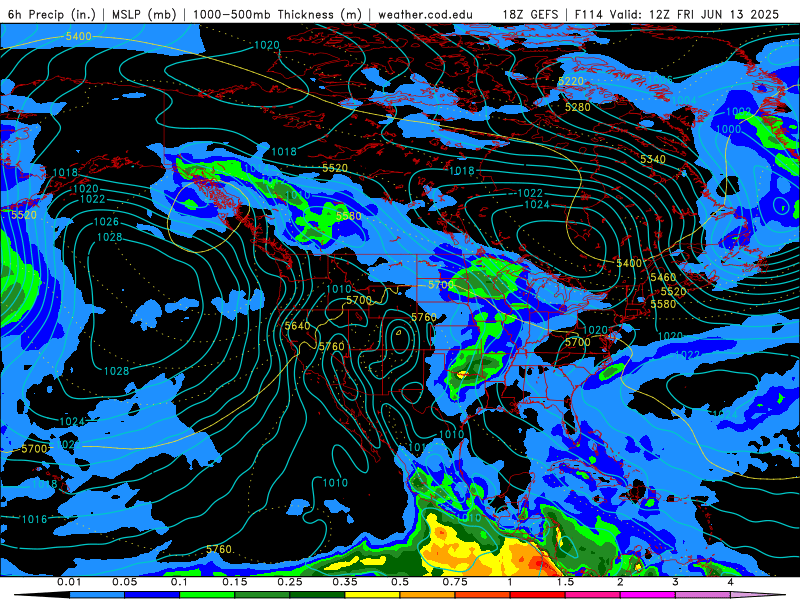Select the red 1–1.5 legend swatch
Image resolution: width=800 pixels, height=600 pixels.
click(538, 595)
